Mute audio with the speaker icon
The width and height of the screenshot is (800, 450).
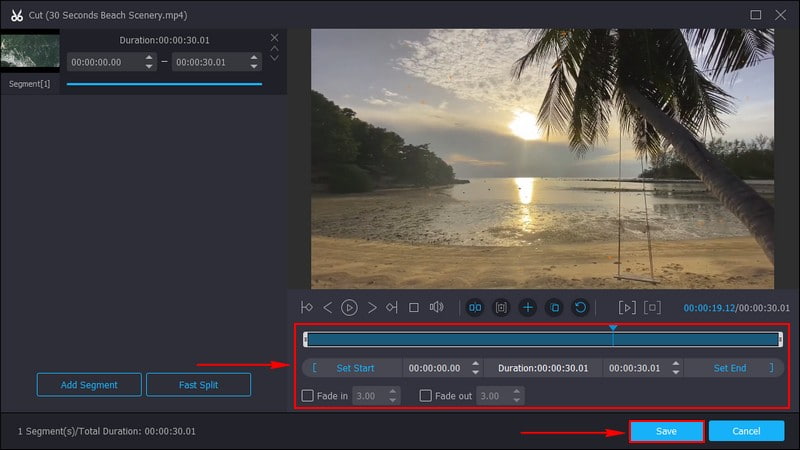pos(436,308)
